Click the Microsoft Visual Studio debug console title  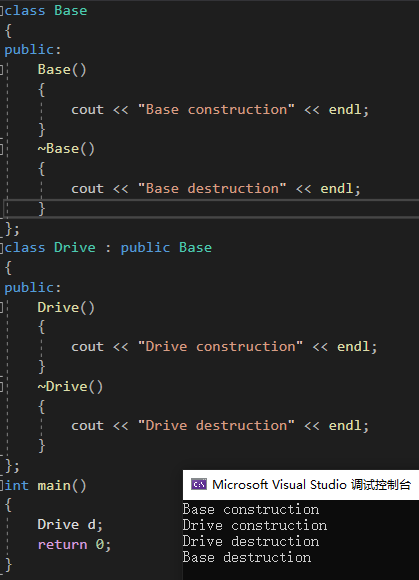[311, 485]
